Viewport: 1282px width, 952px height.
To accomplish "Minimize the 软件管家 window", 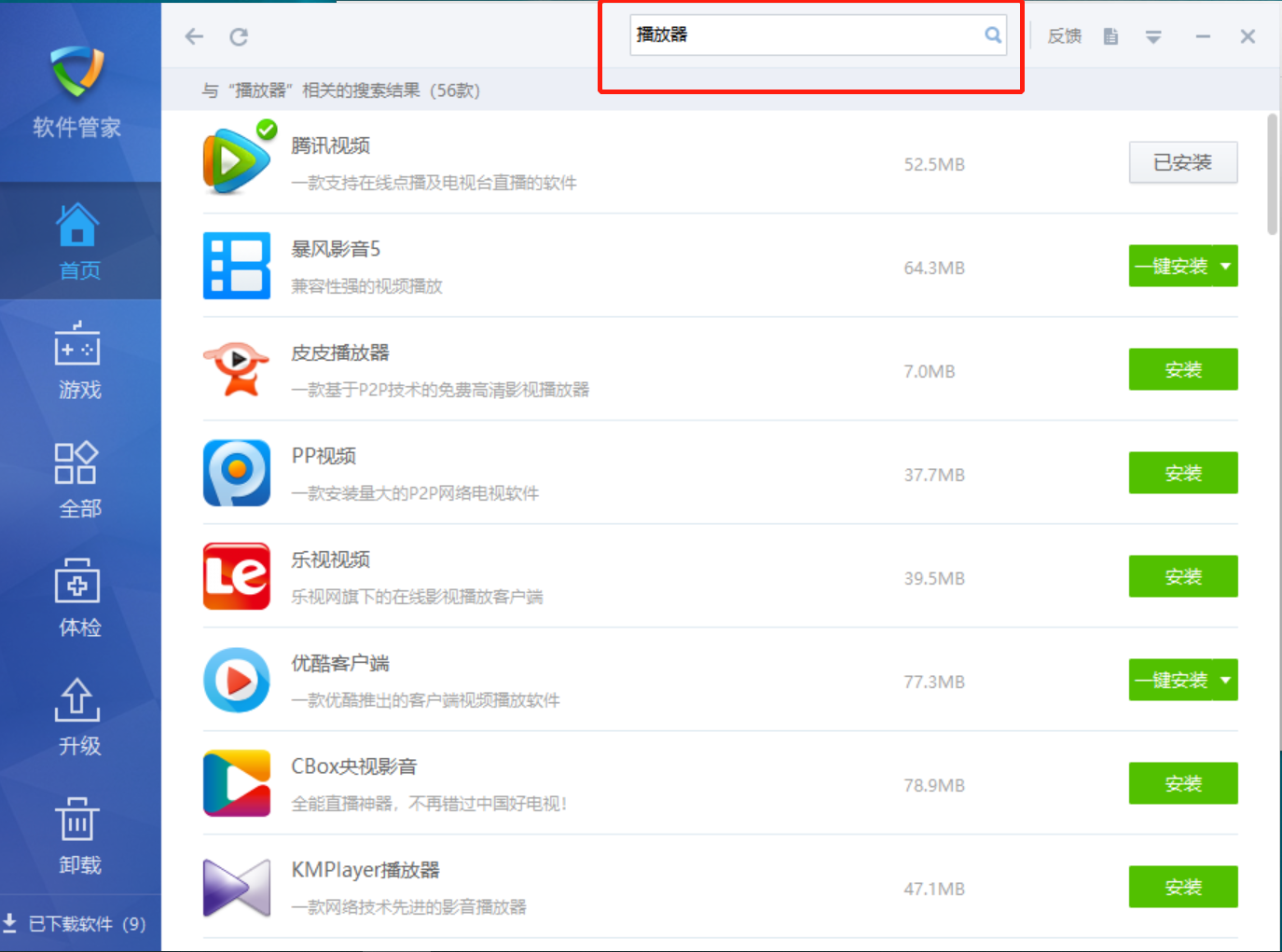I will pos(1203,36).
